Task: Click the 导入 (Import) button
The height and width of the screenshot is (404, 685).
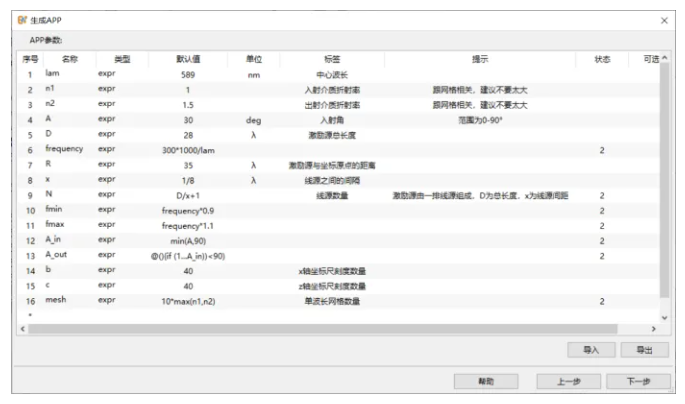Action: pyautogui.click(x=589, y=349)
